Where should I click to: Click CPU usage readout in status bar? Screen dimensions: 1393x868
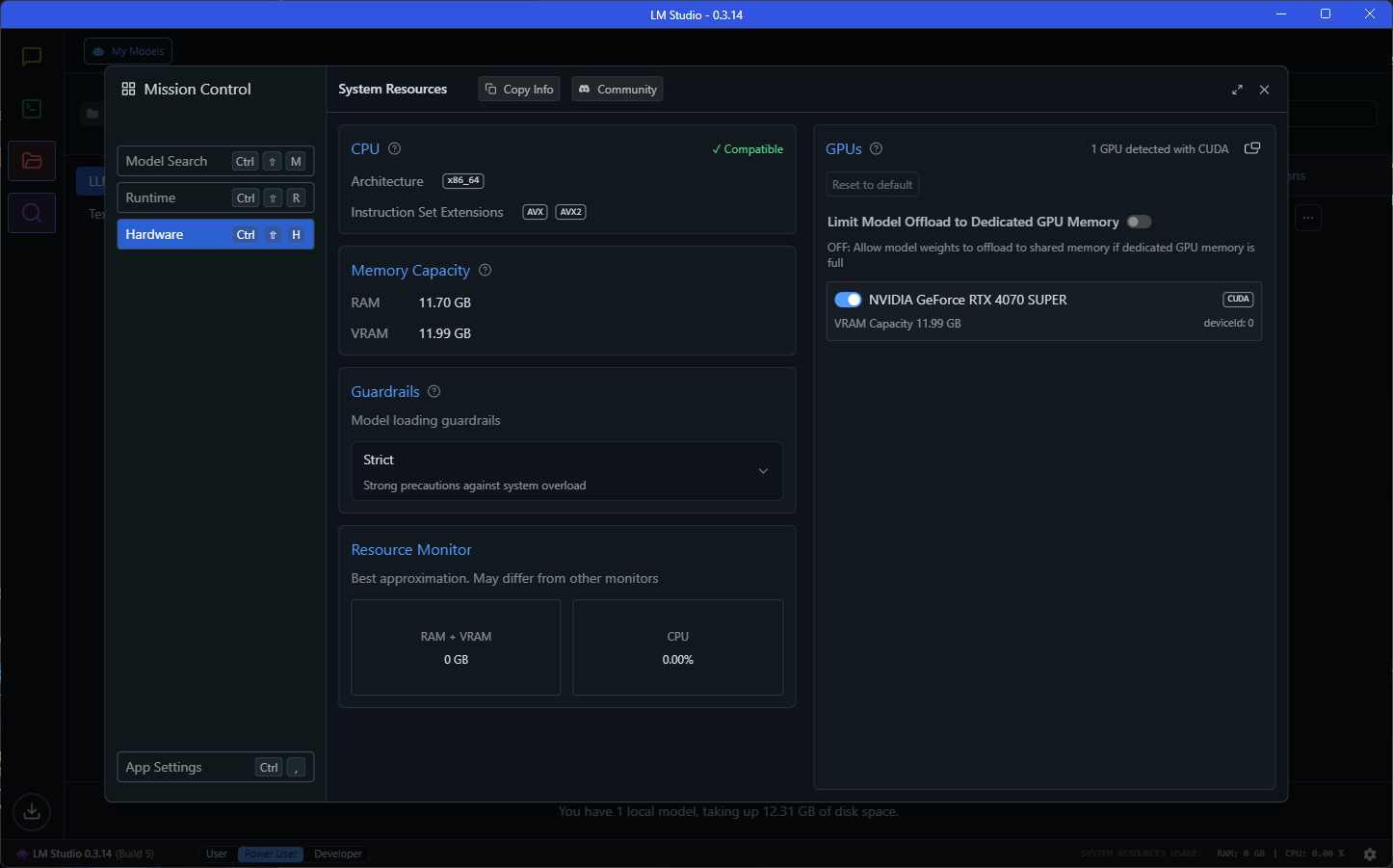1315,854
